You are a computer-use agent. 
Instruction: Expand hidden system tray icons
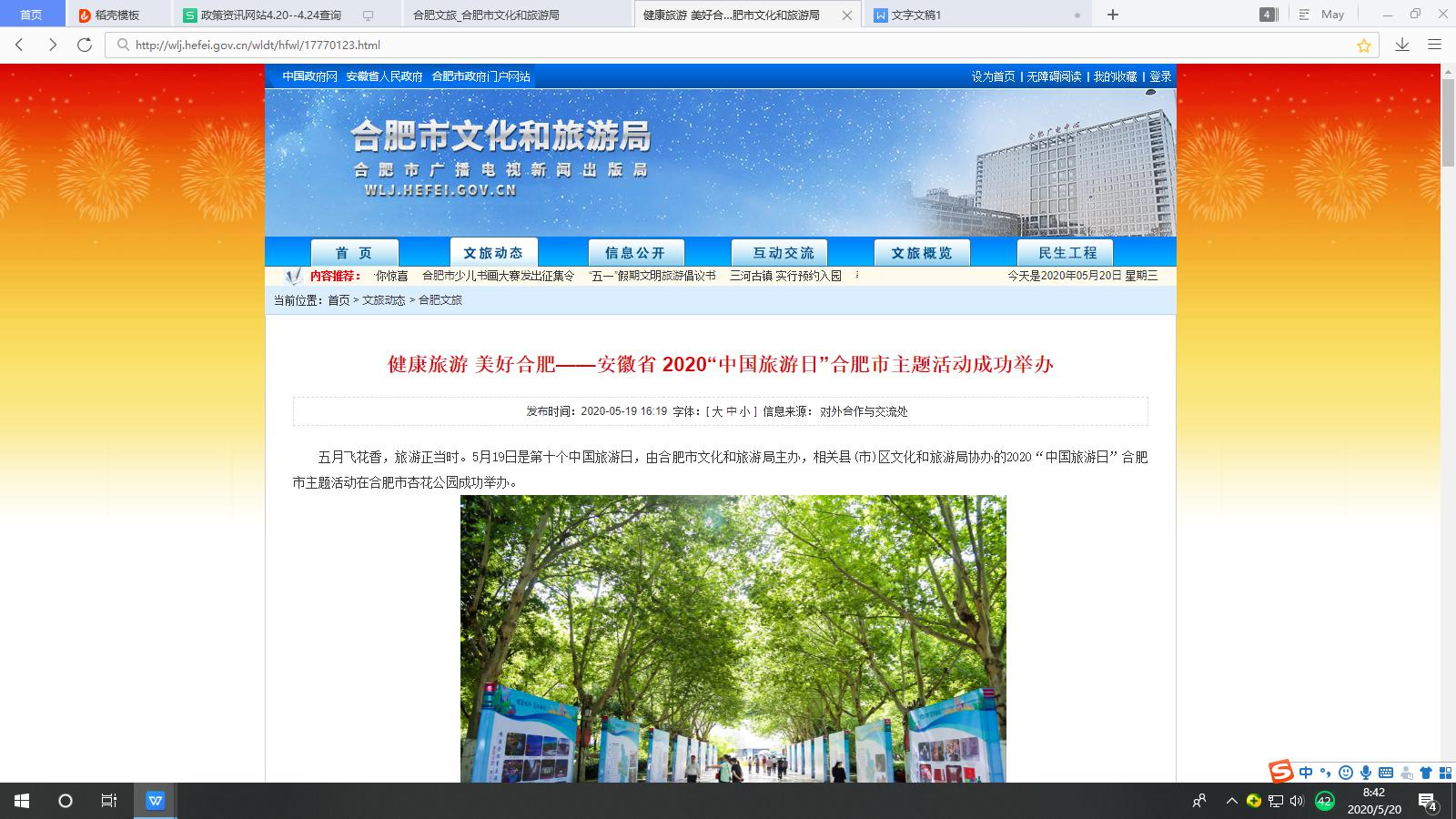click(x=1231, y=801)
